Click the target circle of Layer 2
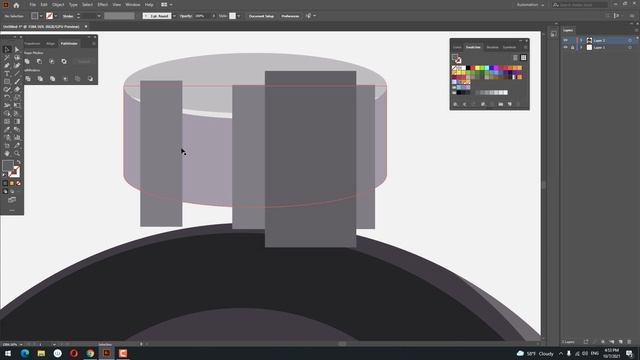Viewport: 640px width, 360px height. point(630,40)
